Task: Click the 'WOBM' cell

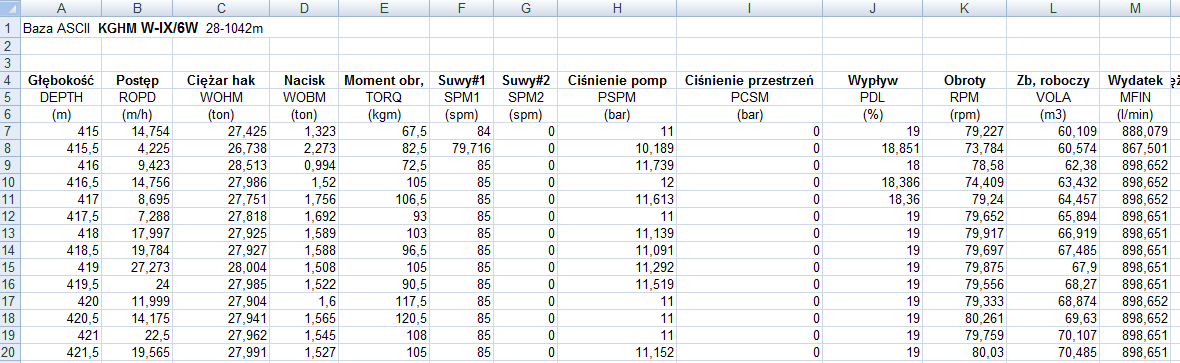Action: point(303,97)
